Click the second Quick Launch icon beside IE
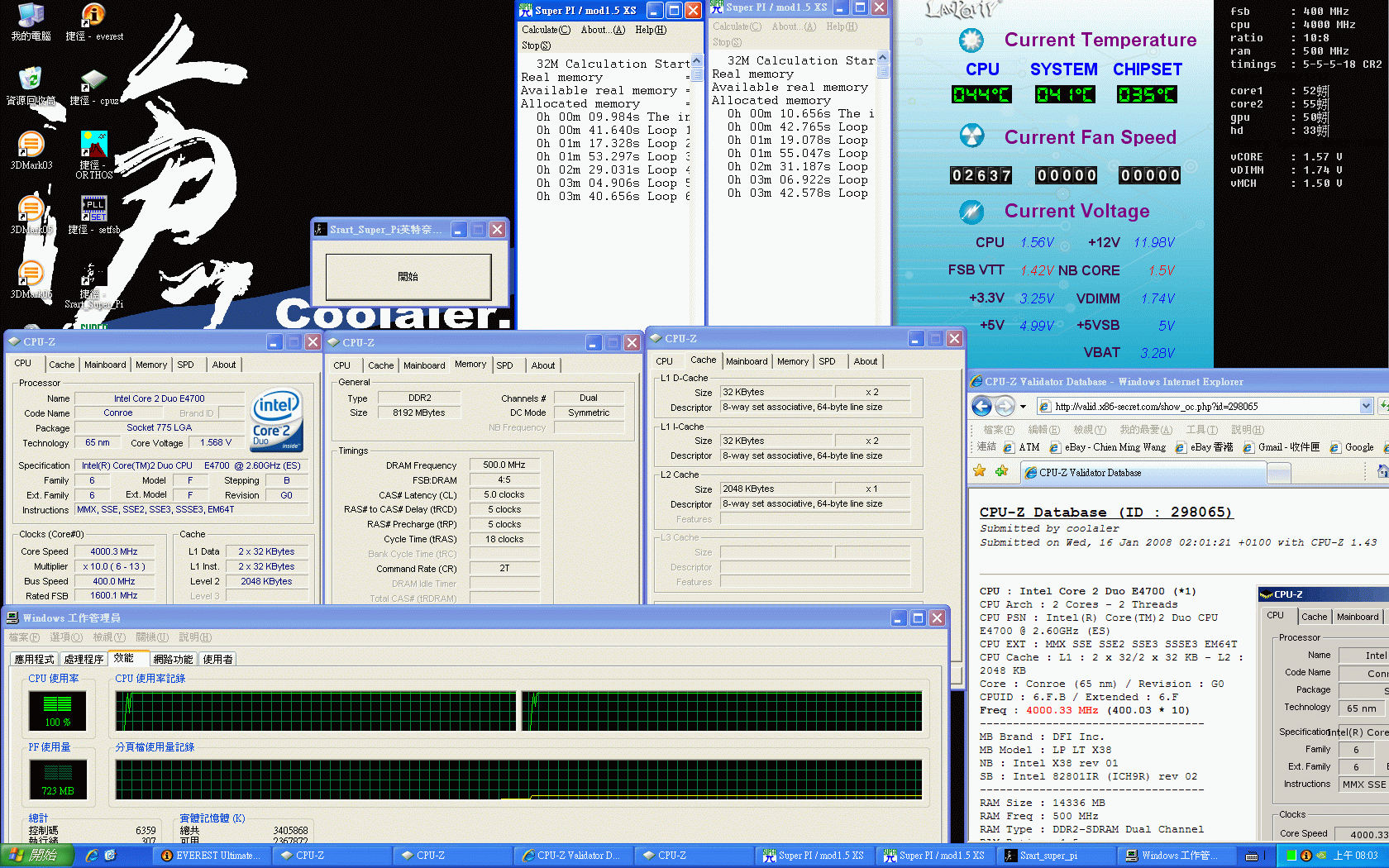 110,856
